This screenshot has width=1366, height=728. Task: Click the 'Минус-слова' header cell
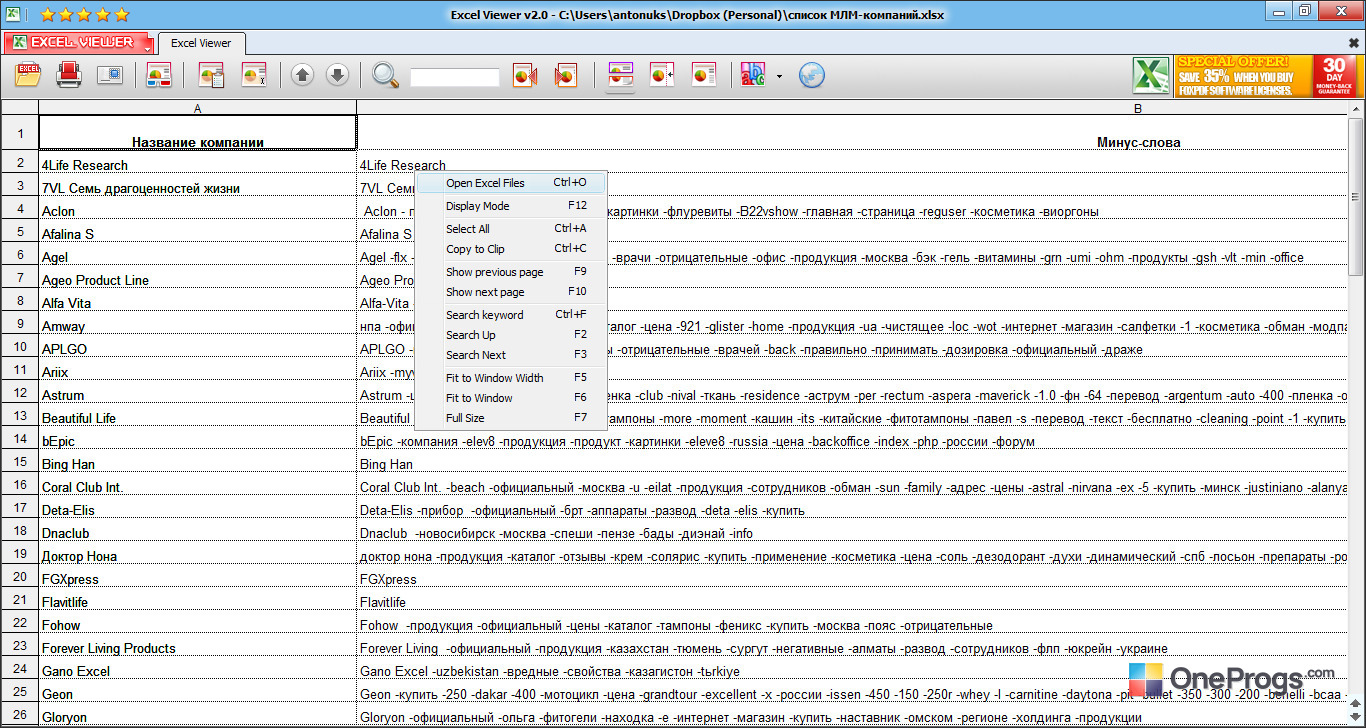click(853, 133)
